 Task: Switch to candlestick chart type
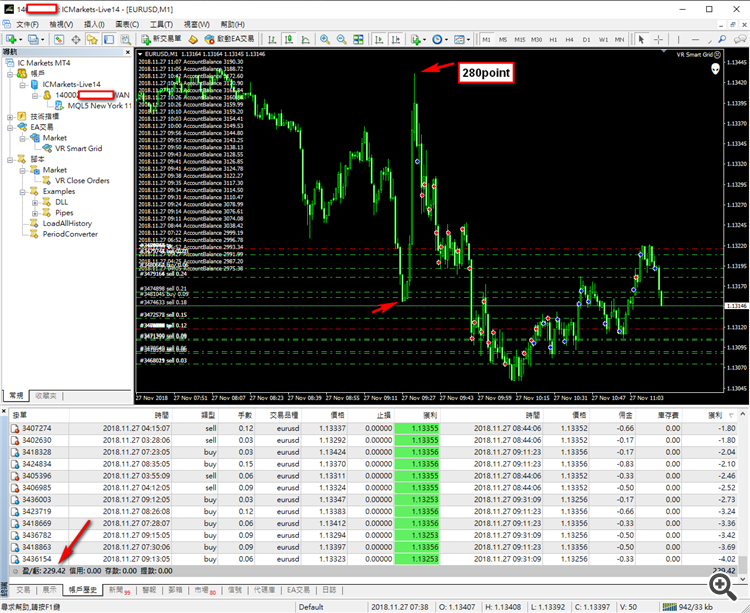[x=289, y=39]
